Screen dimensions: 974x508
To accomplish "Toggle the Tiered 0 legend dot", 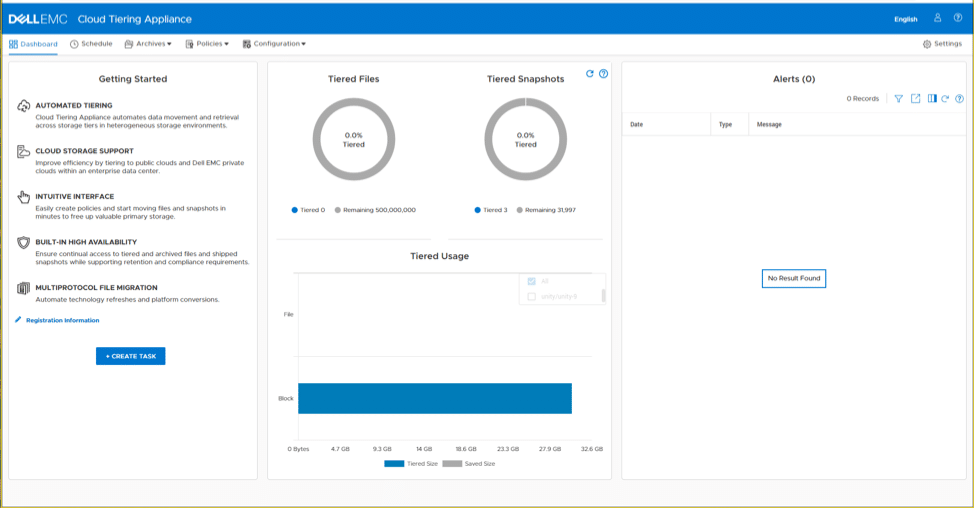I will coord(294,210).
